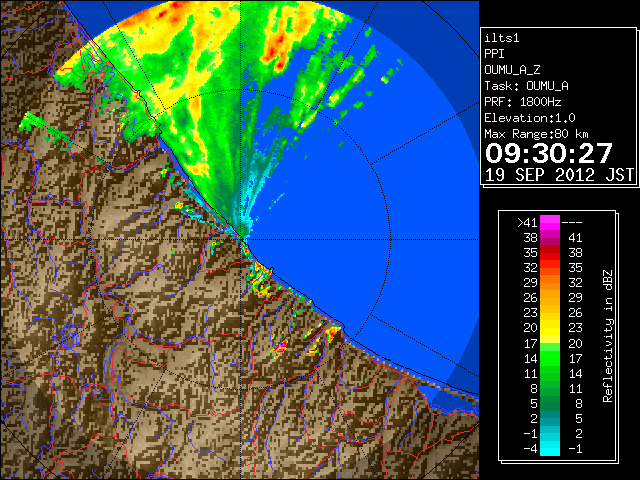
Task: Click the magenta echo core over land
Action: [280, 348]
